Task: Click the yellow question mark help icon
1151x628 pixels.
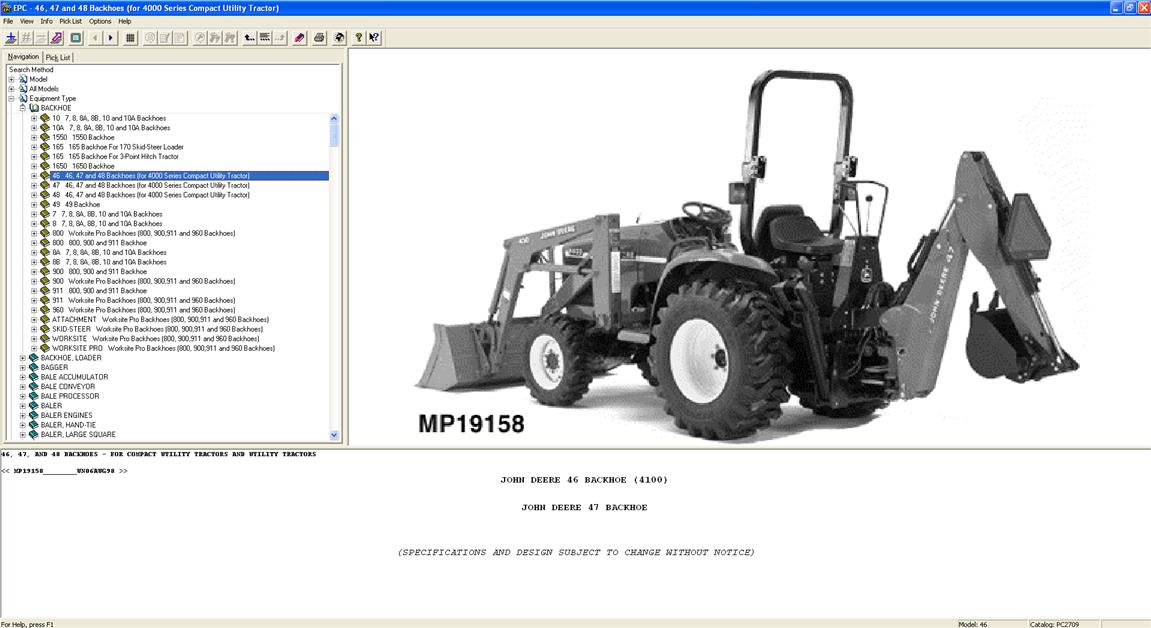Action: [359, 37]
